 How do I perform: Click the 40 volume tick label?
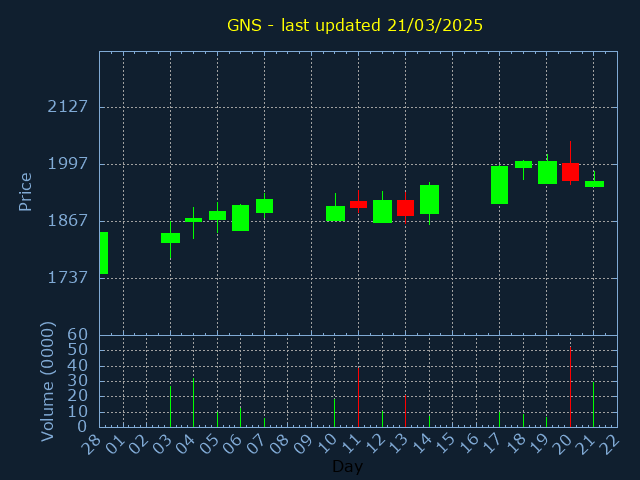[x=78, y=366]
